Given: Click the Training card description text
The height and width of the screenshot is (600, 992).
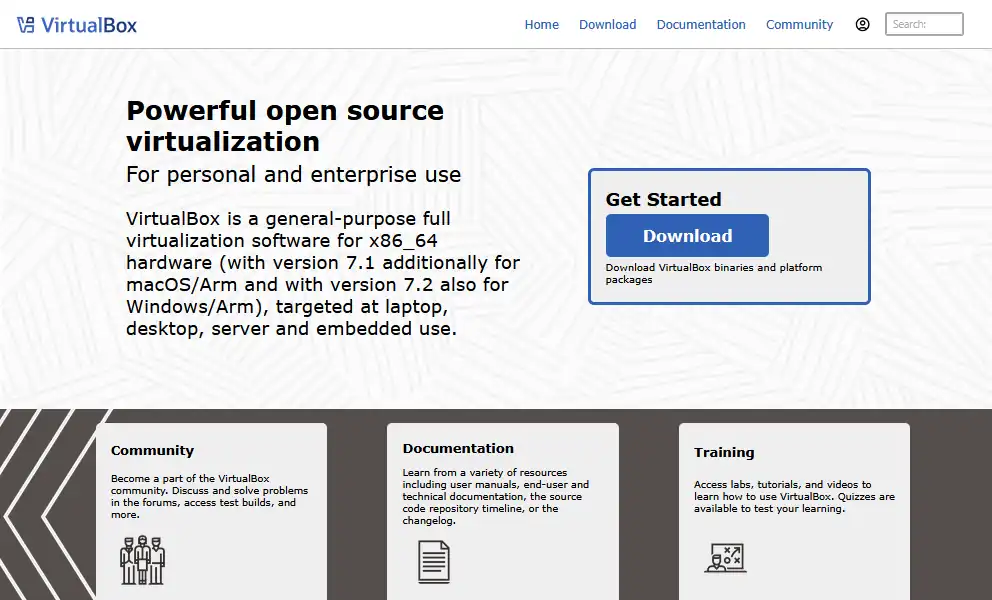Looking at the screenshot, I should coord(793,496).
